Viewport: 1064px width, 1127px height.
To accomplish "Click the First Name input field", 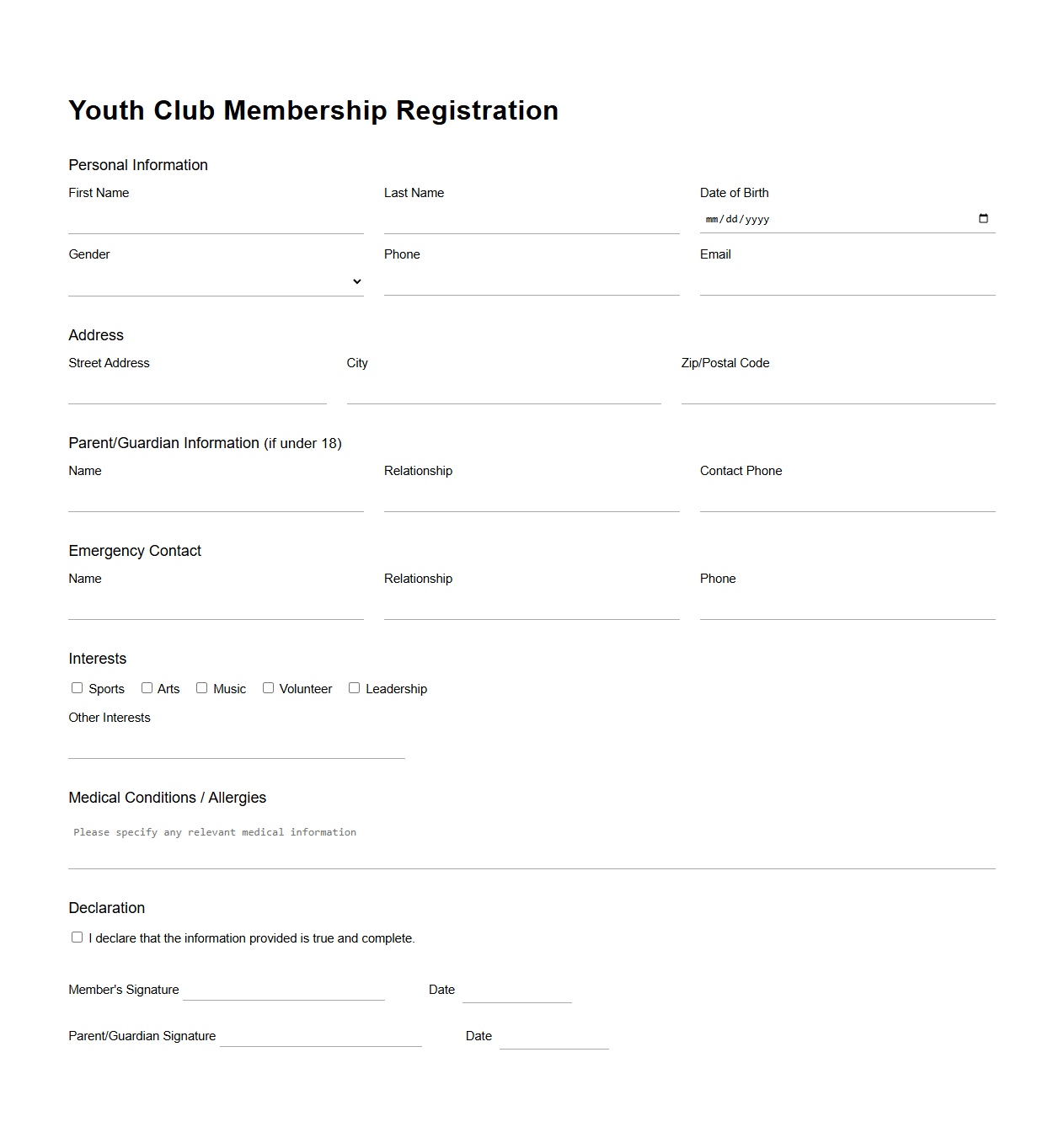I will coord(215,223).
